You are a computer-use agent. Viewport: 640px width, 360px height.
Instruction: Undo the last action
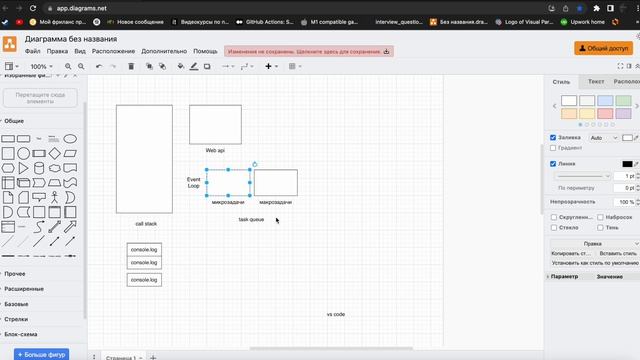(x=99, y=66)
